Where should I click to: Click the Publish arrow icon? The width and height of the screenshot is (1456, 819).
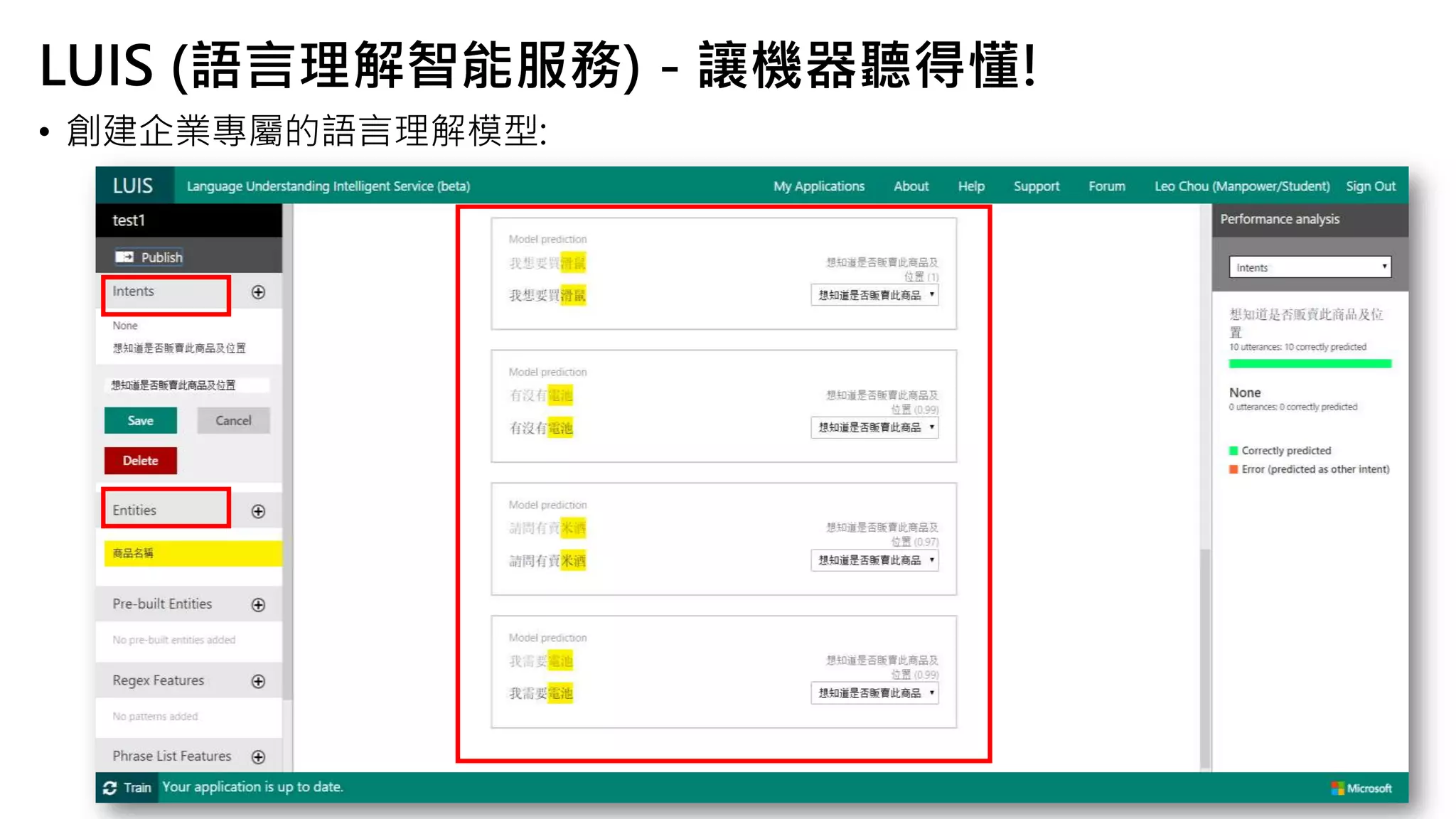pos(124,257)
